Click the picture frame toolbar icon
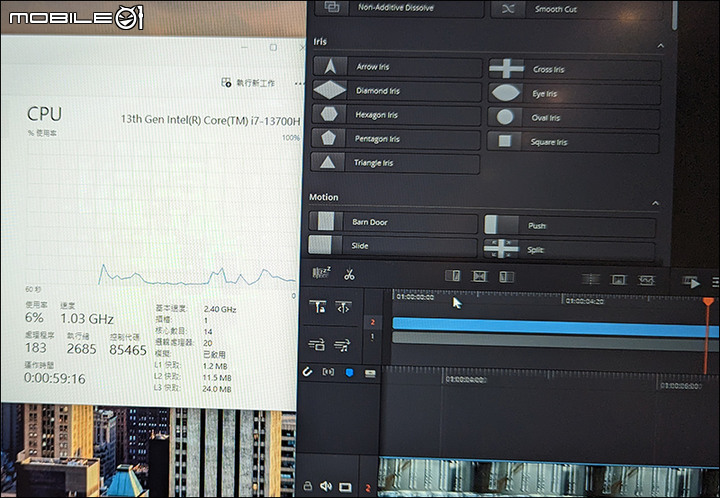The image size is (720, 498). pyautogui.click(x=619, y=280)
